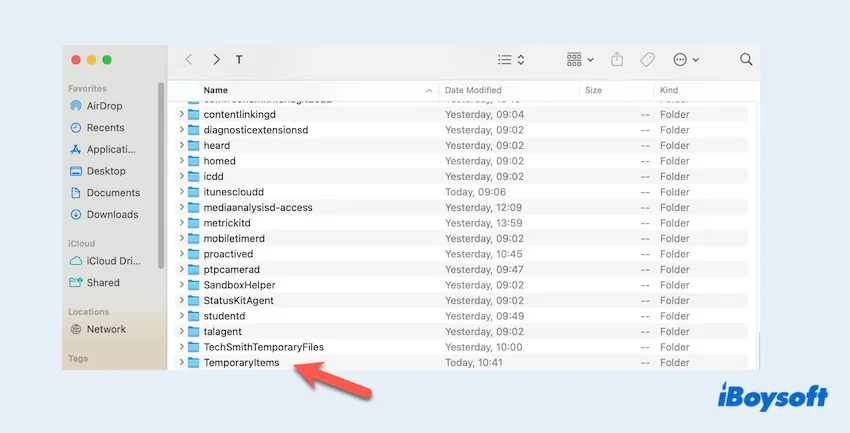Expand the homed folder
This screenshot has width=850, height=433.
(182, 161)
